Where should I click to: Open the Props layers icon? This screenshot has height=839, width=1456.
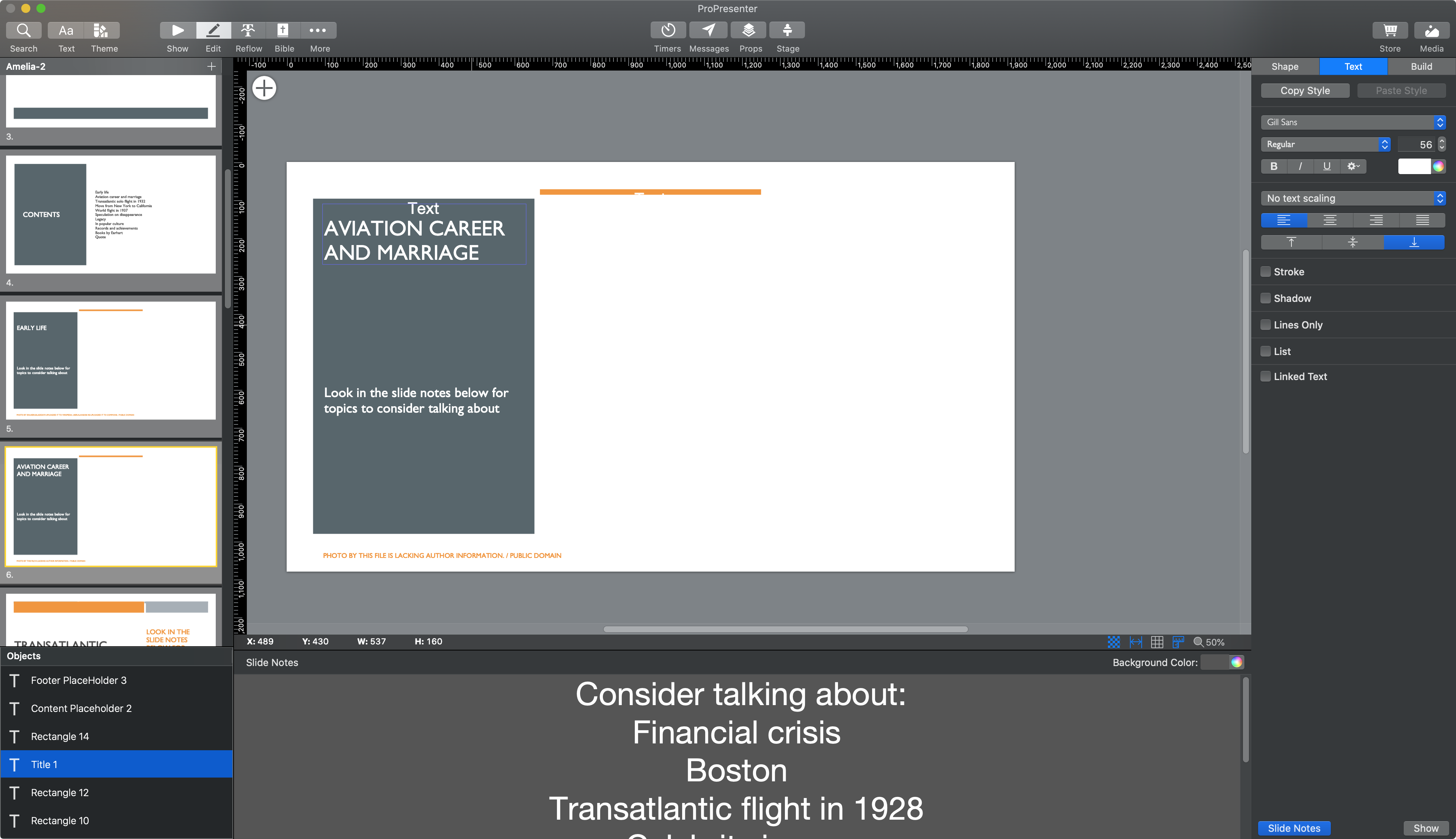point(748,30)
